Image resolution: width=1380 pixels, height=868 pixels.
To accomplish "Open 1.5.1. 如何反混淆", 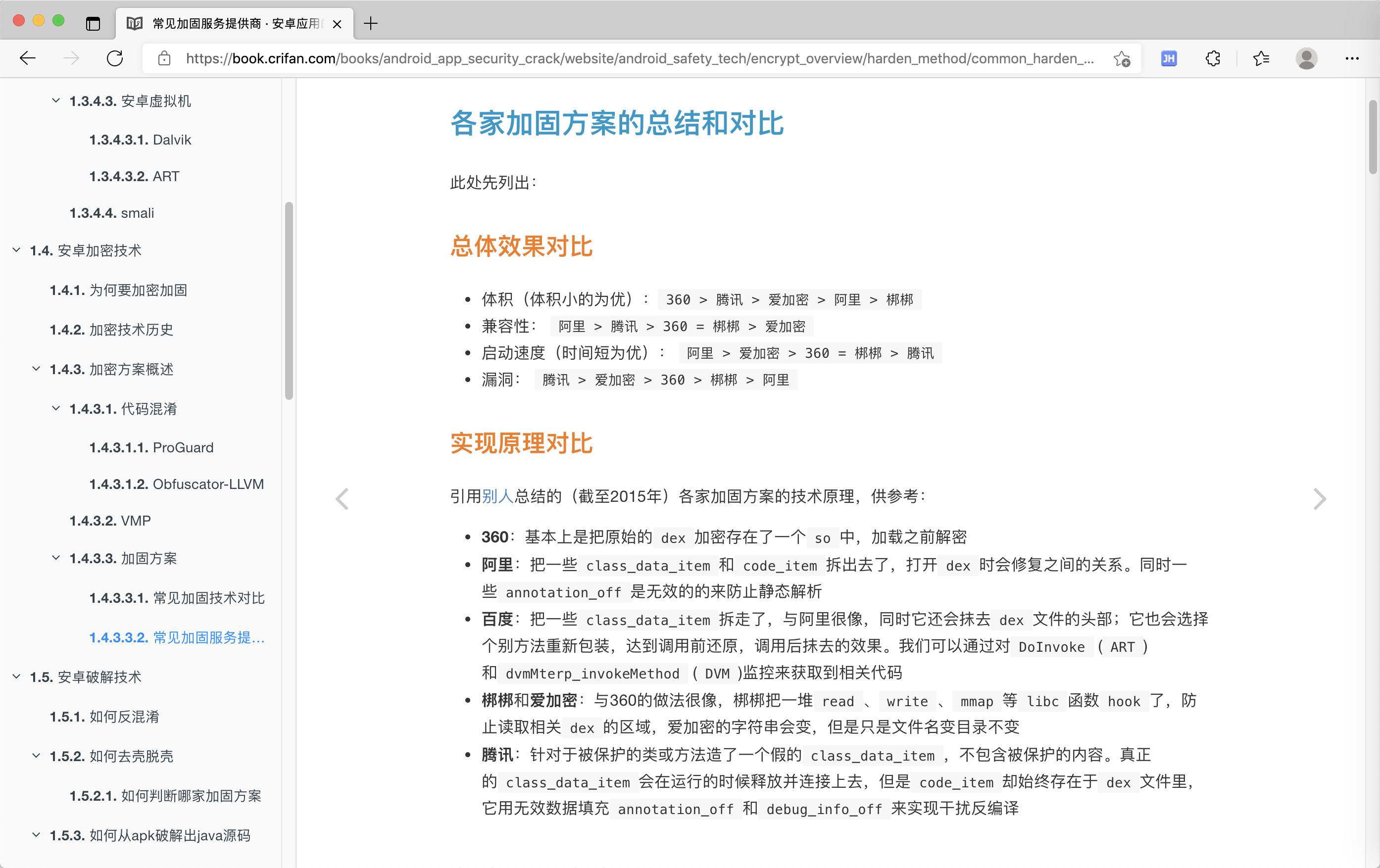I will pos(104,717).
